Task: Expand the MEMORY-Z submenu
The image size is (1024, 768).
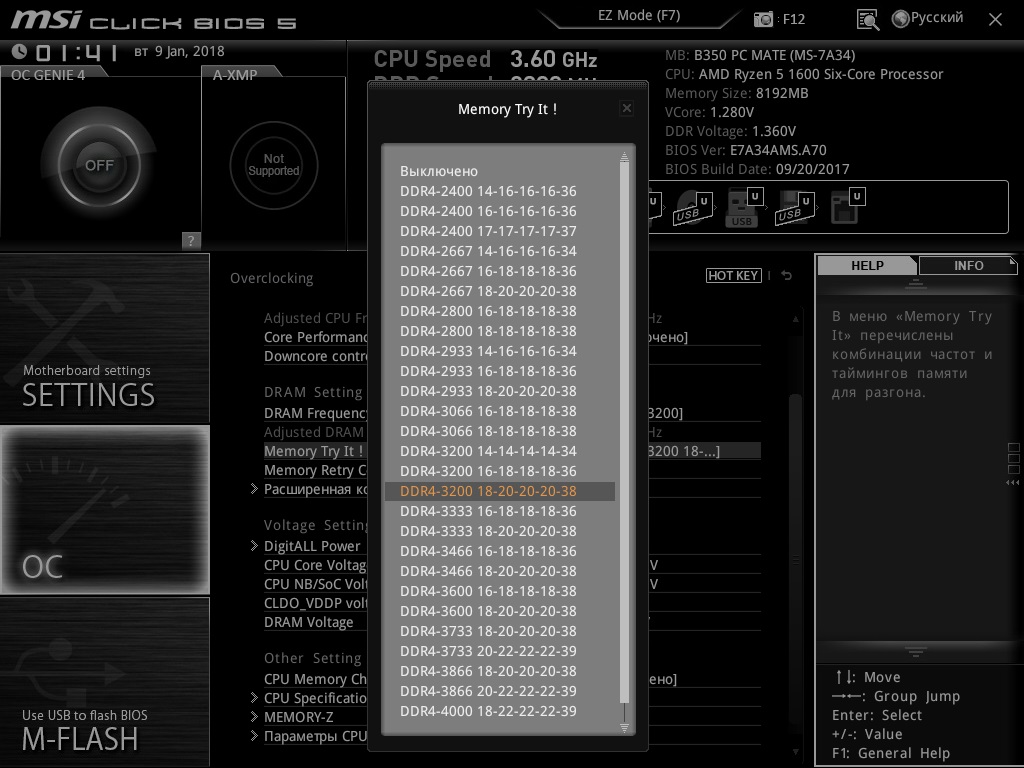Action: tap(292, 717)
